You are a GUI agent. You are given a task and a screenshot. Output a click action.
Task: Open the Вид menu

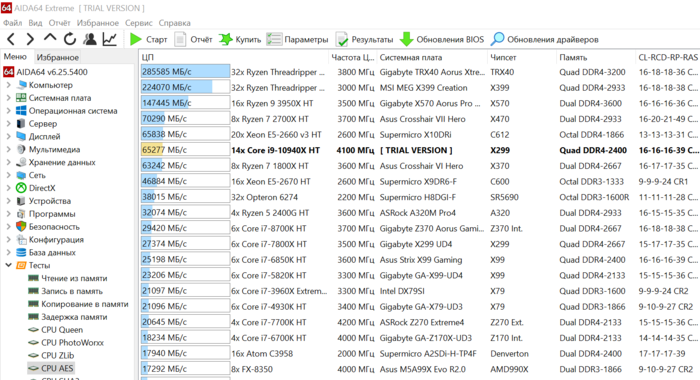point(35,23)
